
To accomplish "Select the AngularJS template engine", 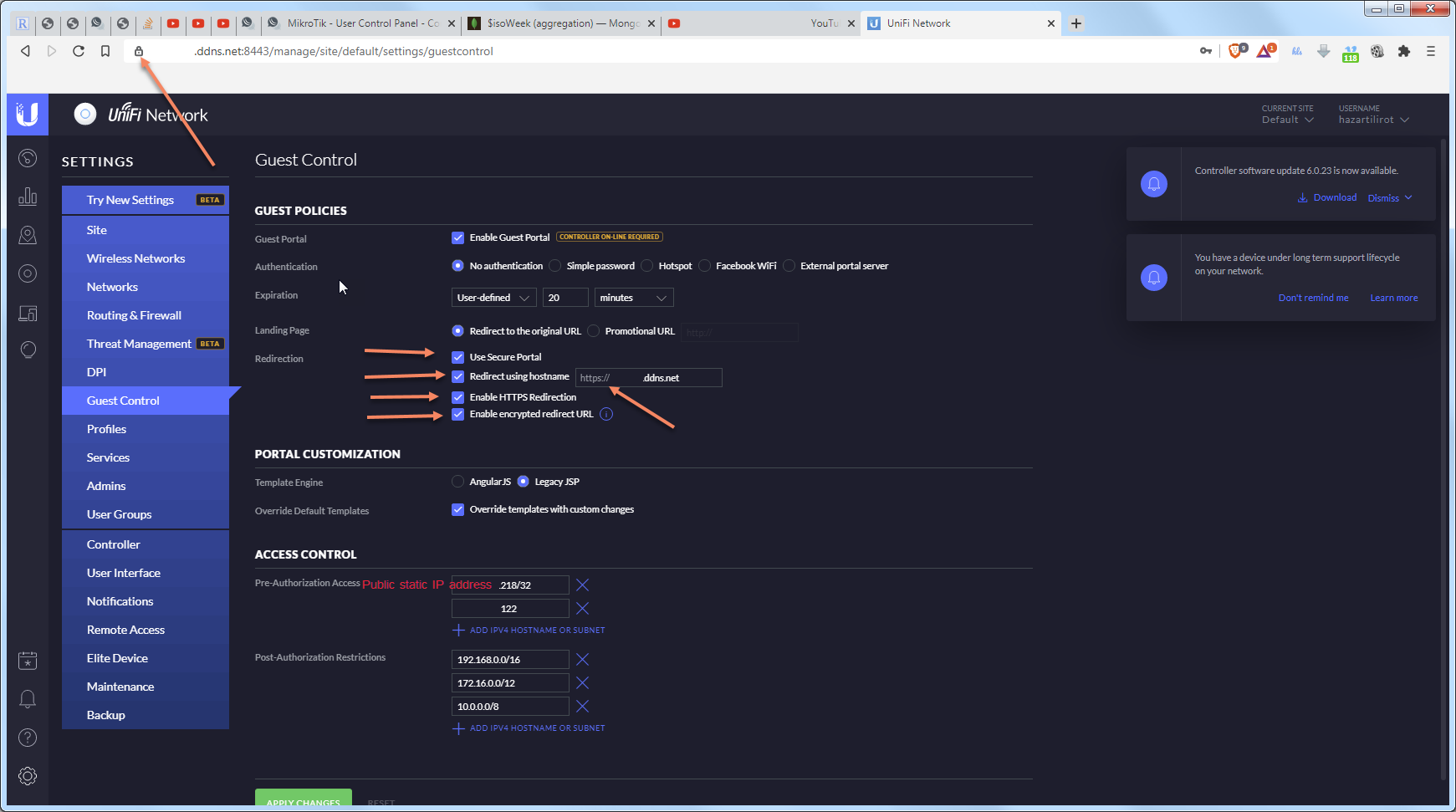I will coord(457,482).
